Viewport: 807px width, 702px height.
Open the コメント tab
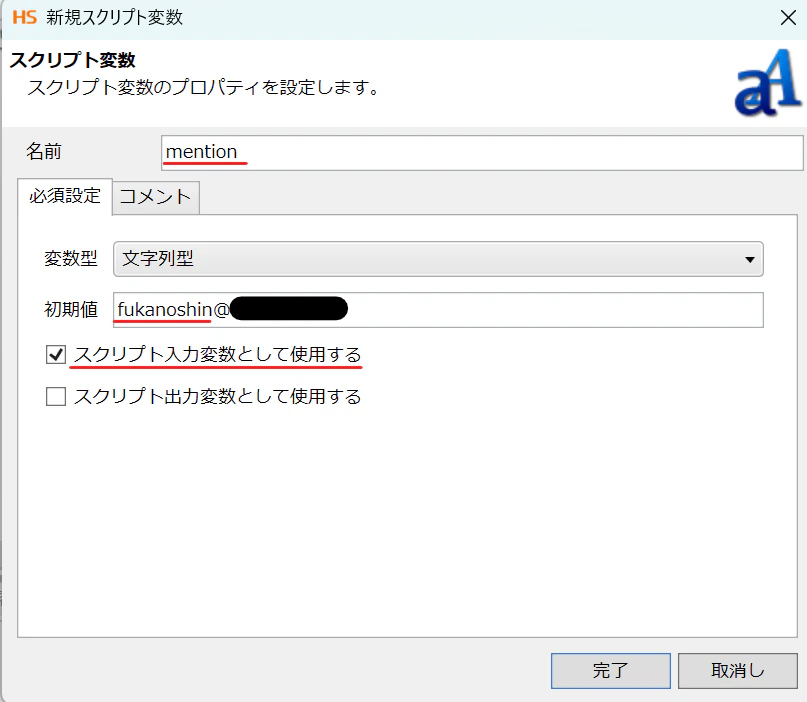click(155, 197)
